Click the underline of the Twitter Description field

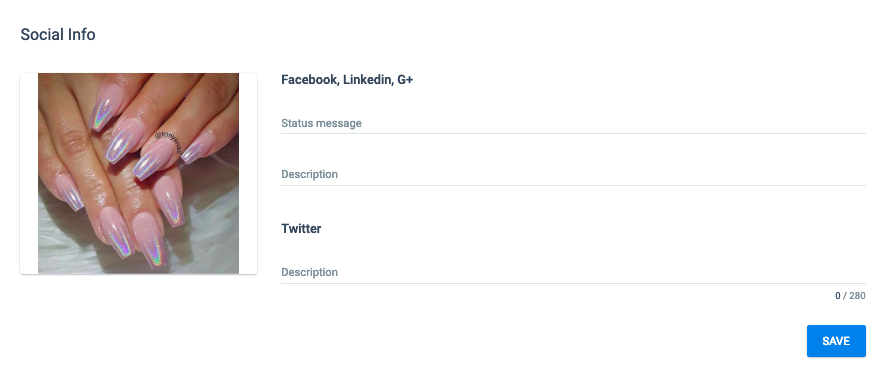tap(573, 283)
